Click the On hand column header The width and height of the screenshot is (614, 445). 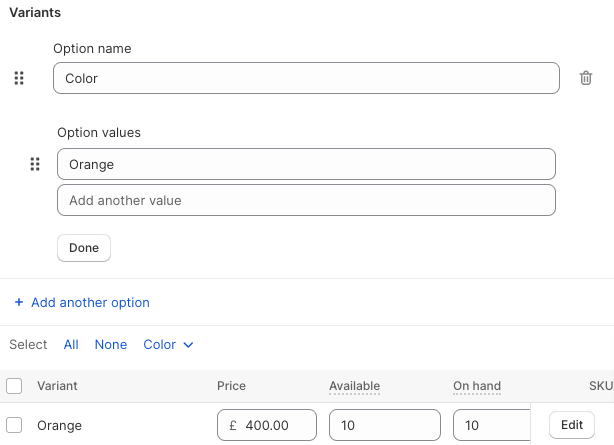pyautogui.click(x=477, y=386)
